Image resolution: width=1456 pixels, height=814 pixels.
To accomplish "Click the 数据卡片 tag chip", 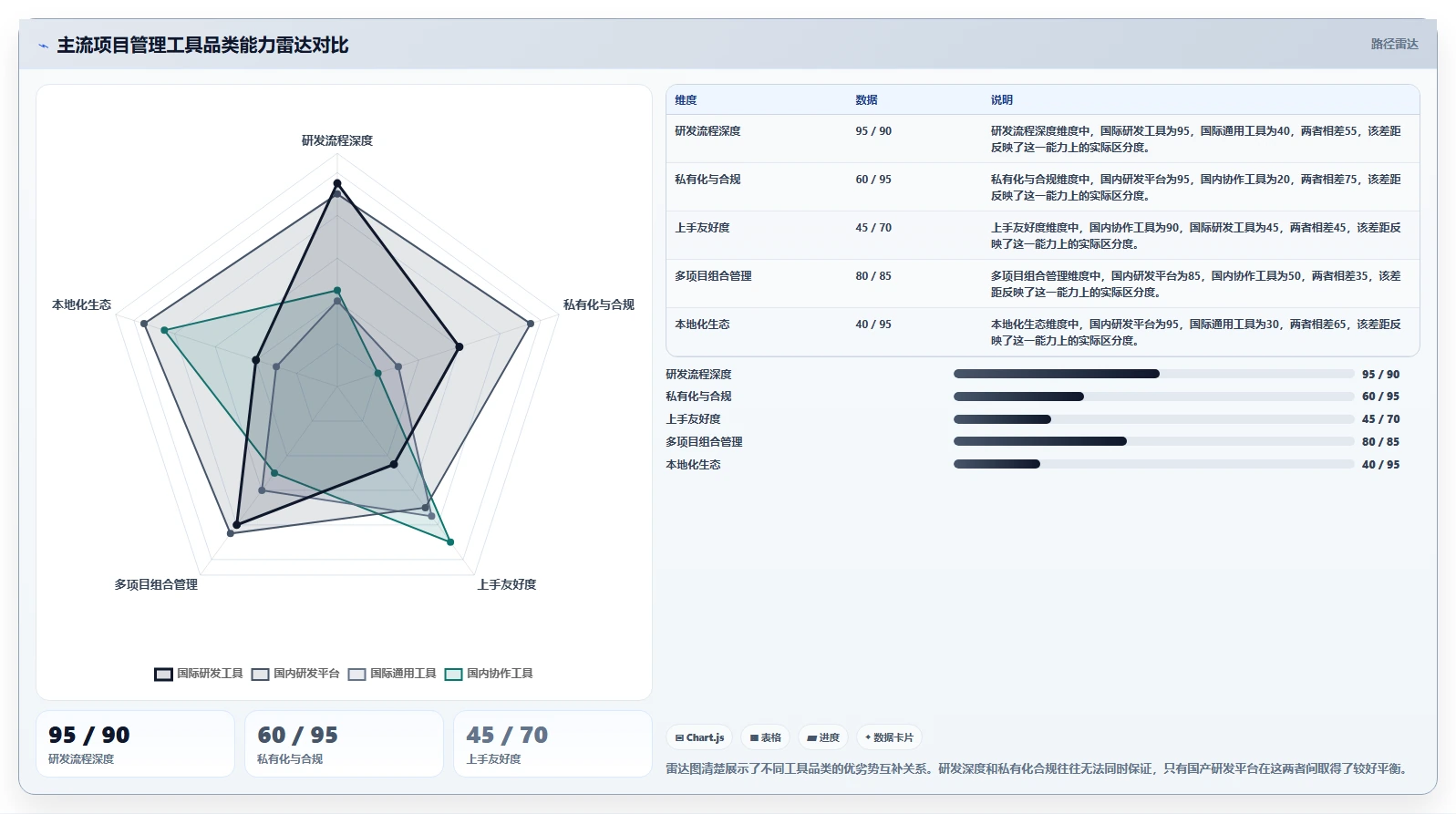I will click(x=889, y=737).
